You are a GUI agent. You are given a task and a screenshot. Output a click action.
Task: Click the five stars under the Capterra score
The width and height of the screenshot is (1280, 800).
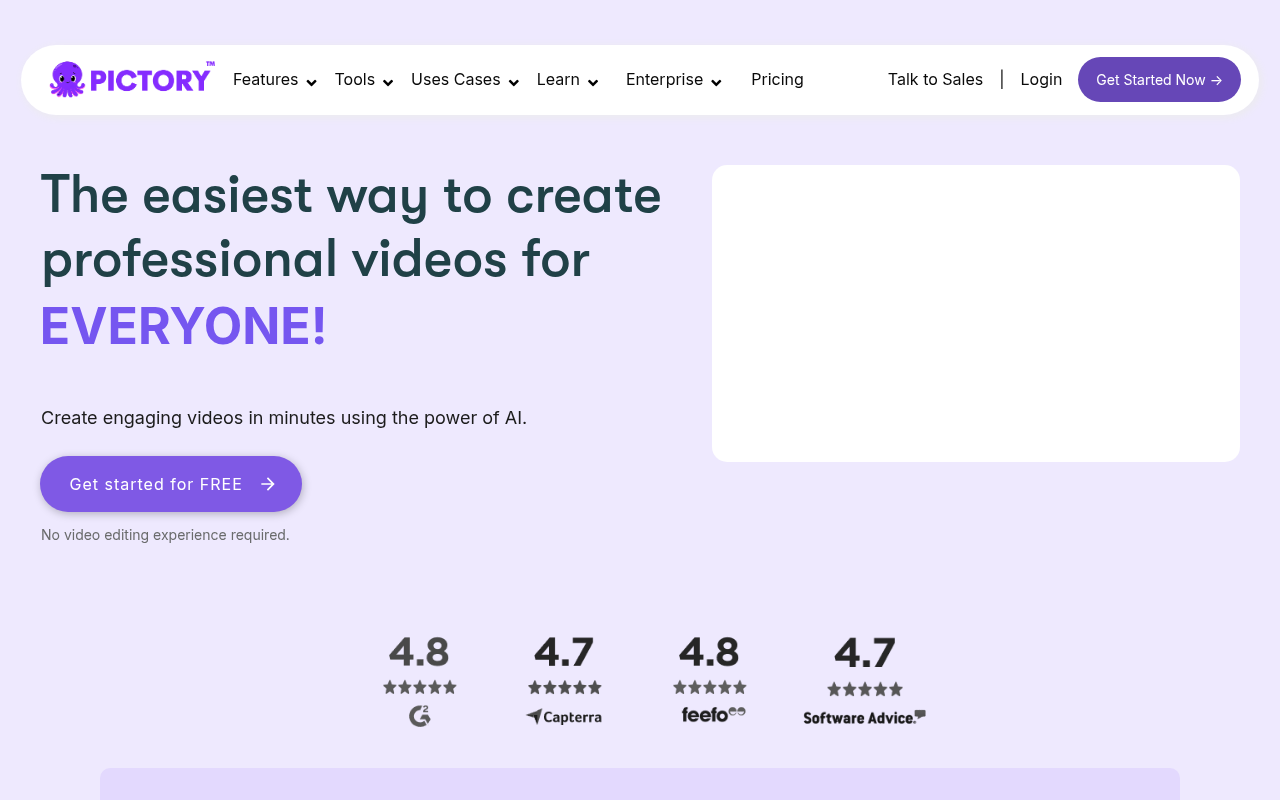563,687
